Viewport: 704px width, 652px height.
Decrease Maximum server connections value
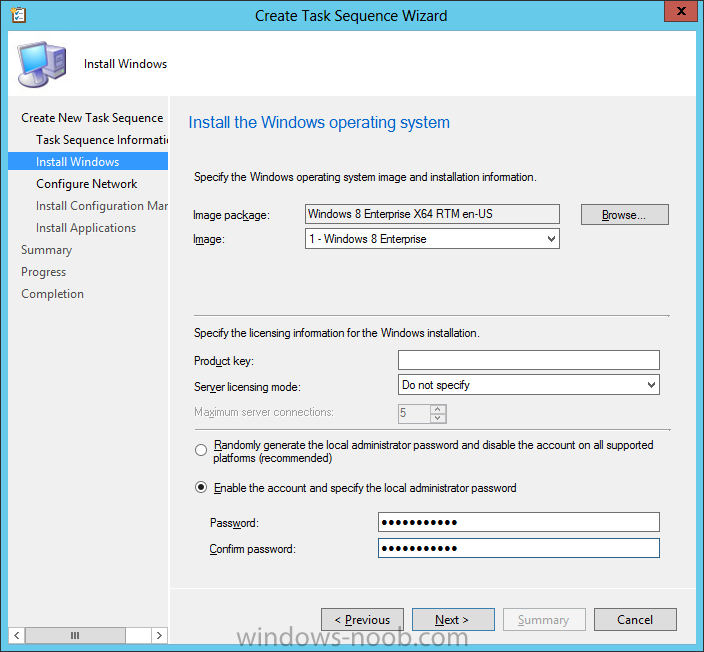(x=438, y=419)
